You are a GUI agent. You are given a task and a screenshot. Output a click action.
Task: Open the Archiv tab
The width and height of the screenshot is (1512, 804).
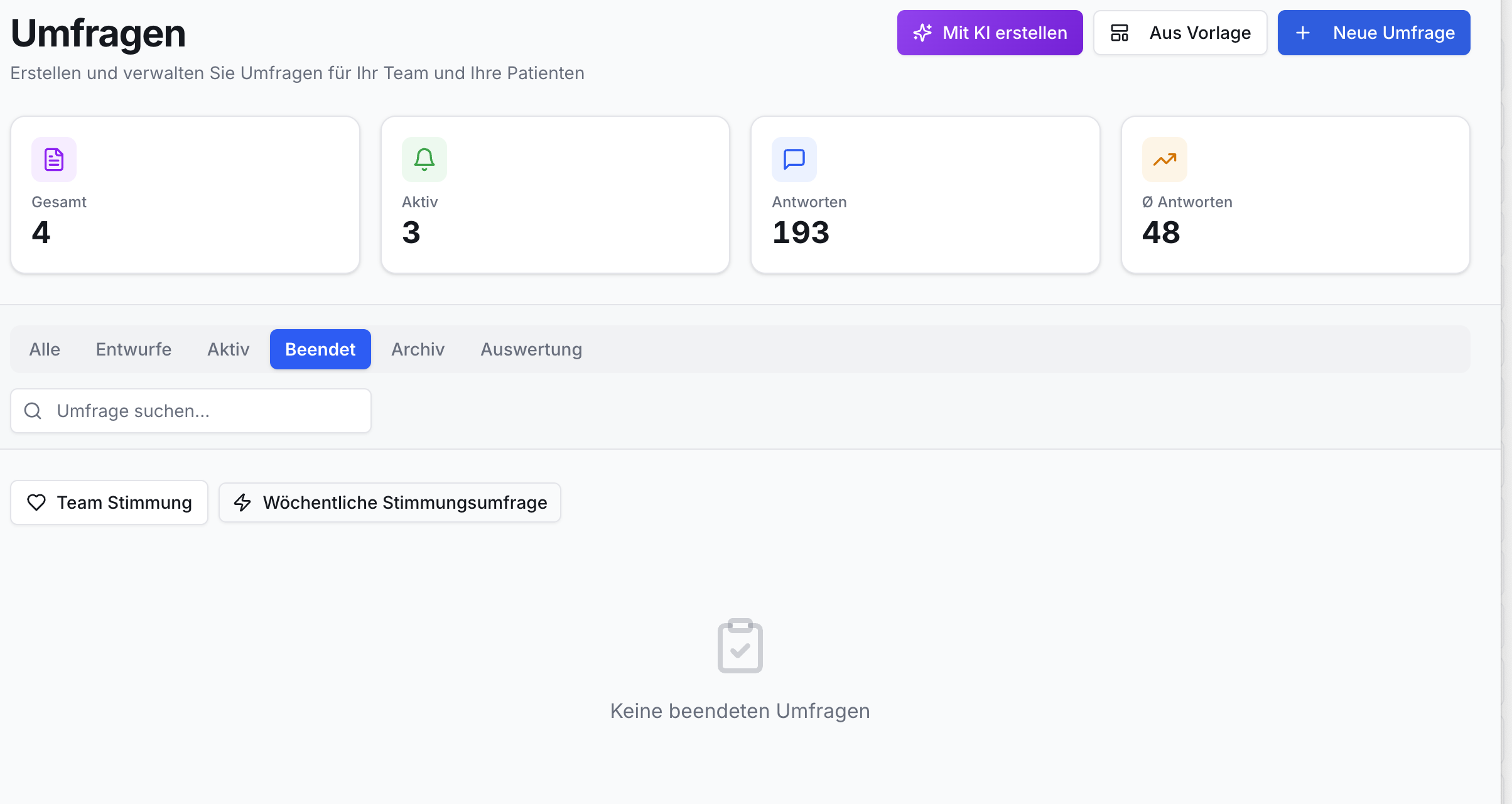click(x=418, y=349)
